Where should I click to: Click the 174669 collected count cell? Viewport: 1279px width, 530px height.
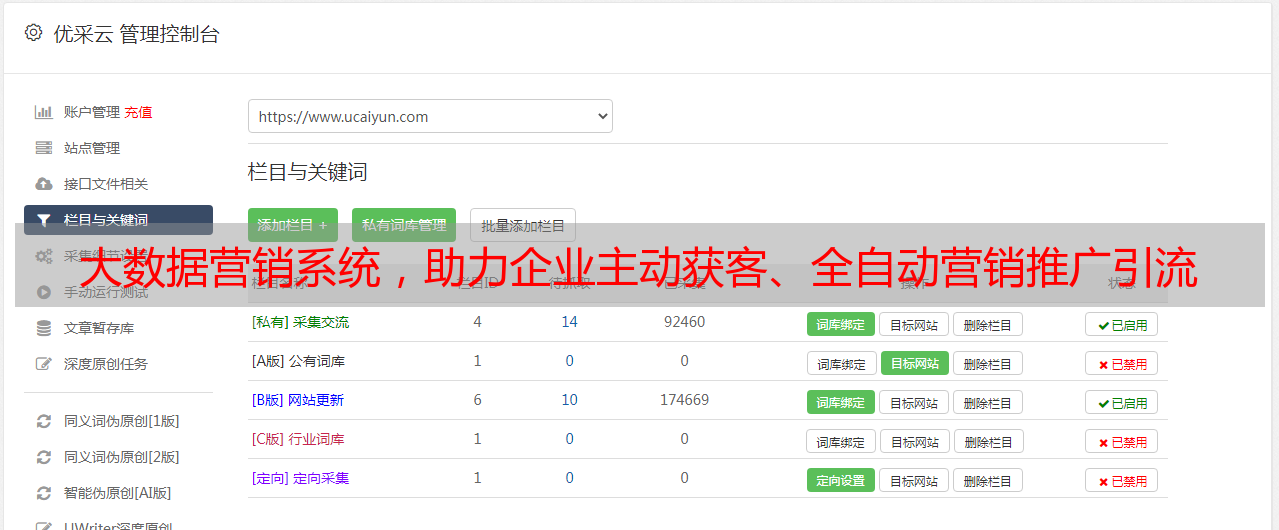tap(685, 400)
